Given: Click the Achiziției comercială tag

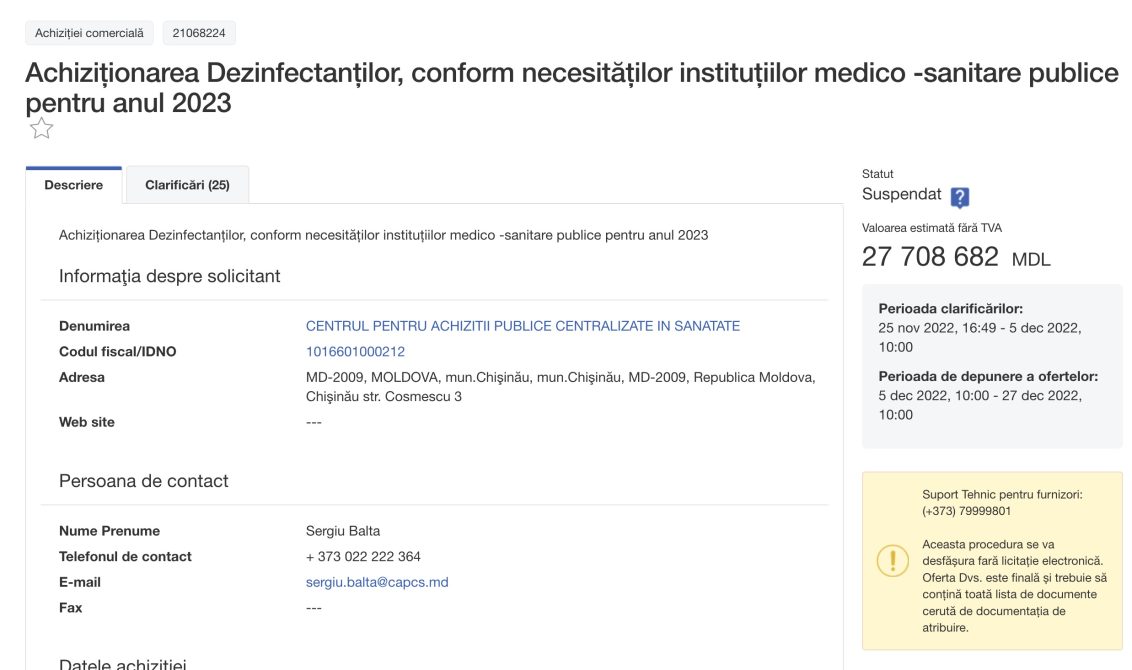Looking at the screenshot, I should point(90,33).
